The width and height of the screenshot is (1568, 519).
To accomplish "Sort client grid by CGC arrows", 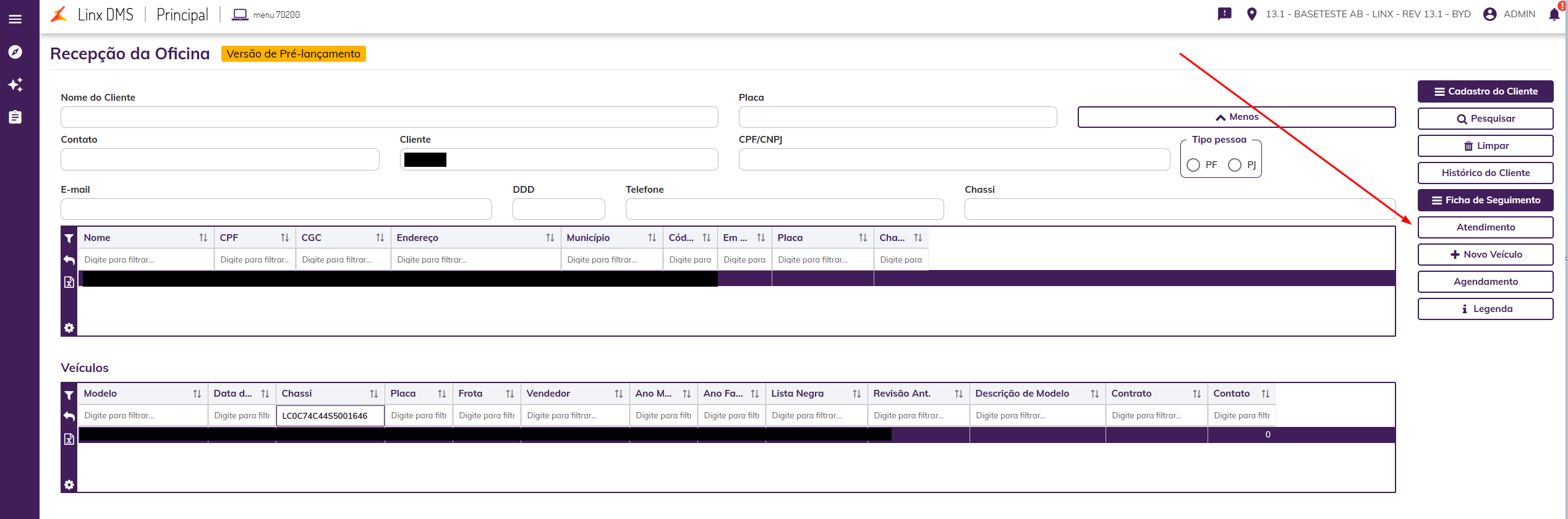I will (380, 238).
